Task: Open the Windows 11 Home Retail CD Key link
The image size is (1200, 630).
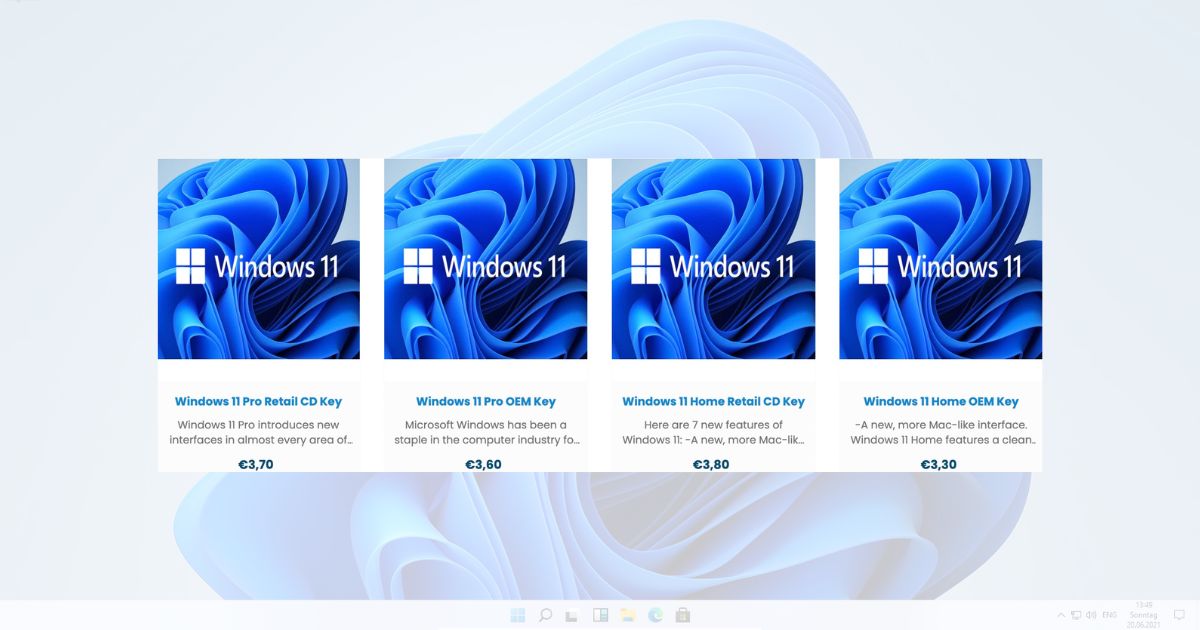Action: [713, 402]
